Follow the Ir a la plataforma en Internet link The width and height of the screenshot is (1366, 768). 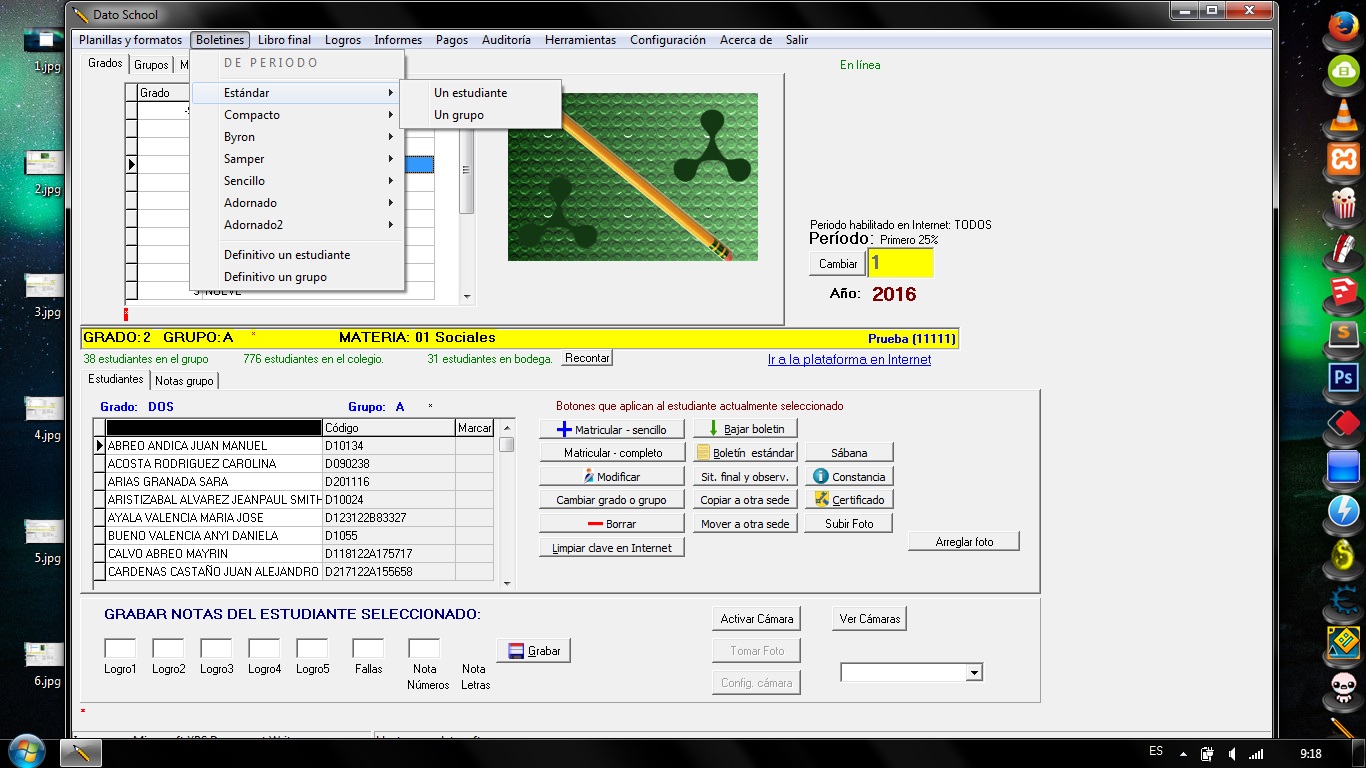coord(849,360)
